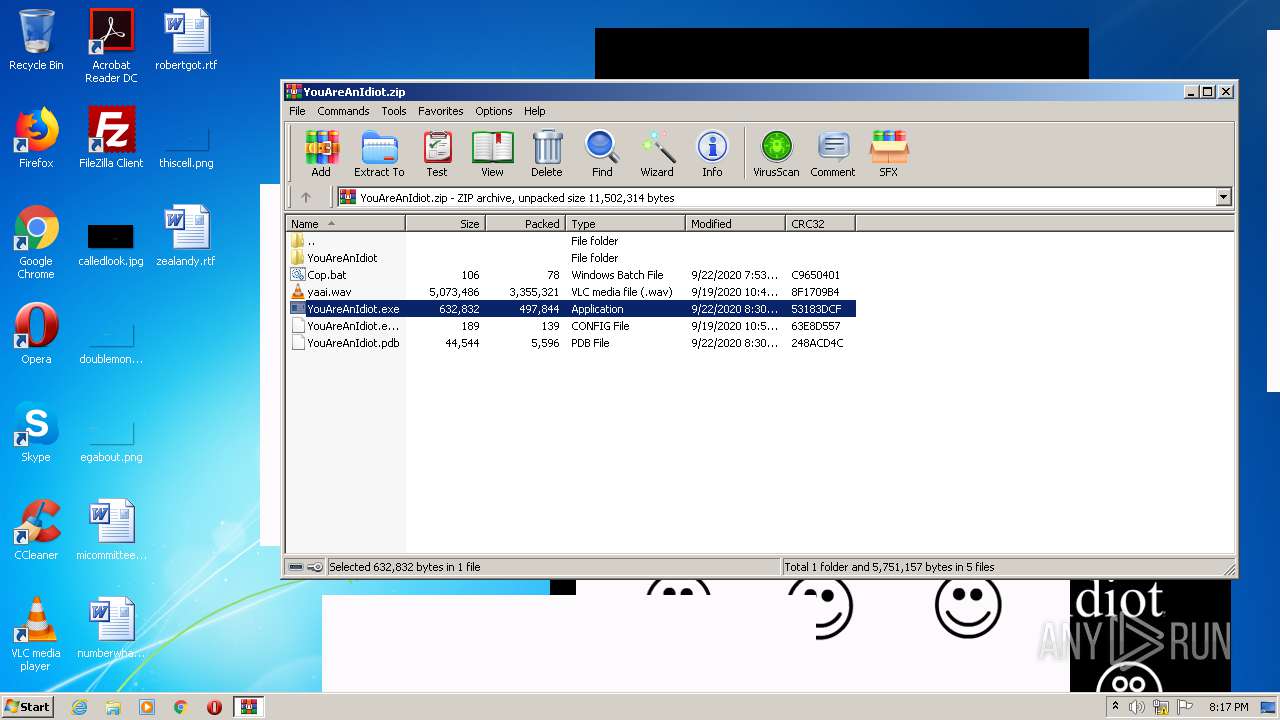The image size is (1280, 720).
Task: Click the Info toolbar icon
Action: (712, 154)
